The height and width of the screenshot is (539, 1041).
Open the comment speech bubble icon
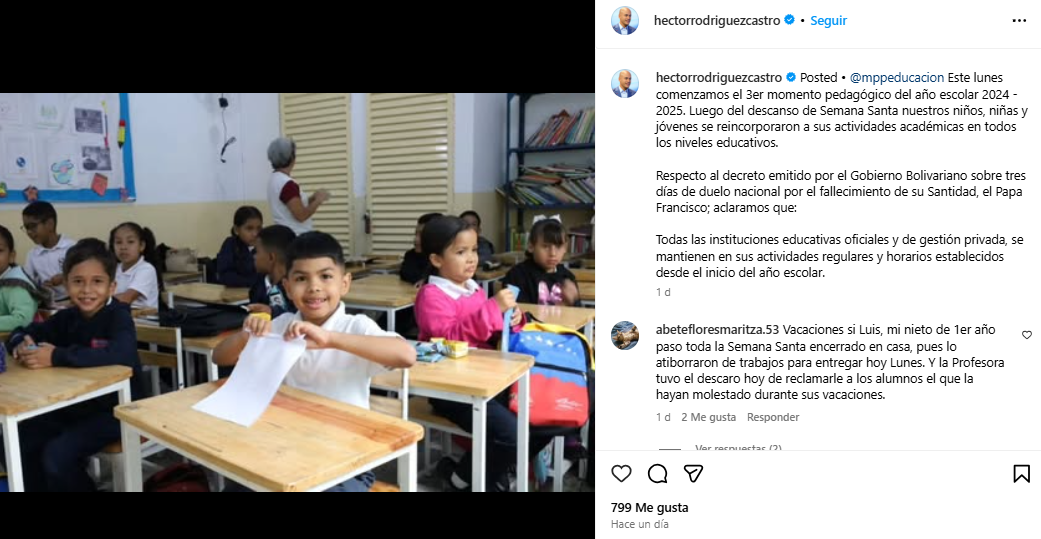[x=657, y=473]
